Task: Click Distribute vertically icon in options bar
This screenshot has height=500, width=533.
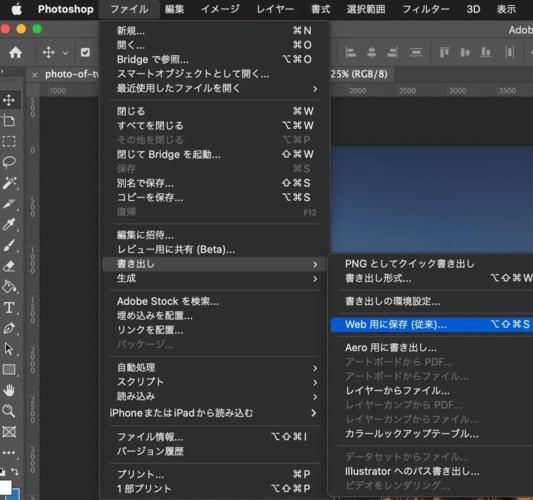Action: 416,53
